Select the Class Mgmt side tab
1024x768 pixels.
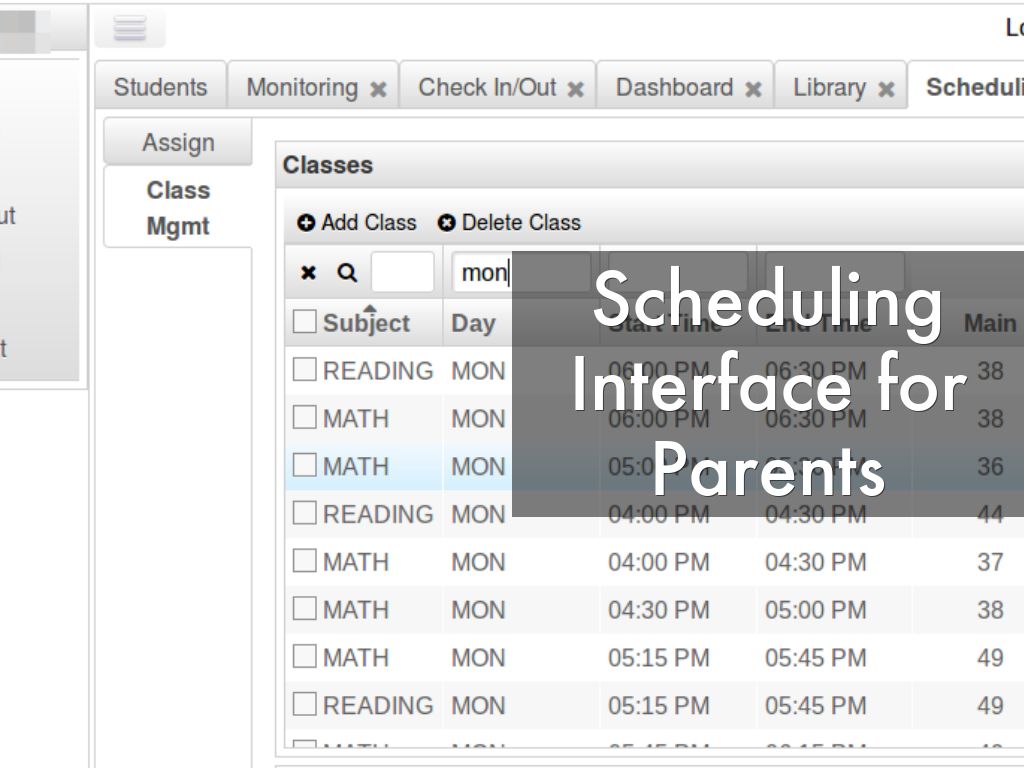(x=178, y=208)
